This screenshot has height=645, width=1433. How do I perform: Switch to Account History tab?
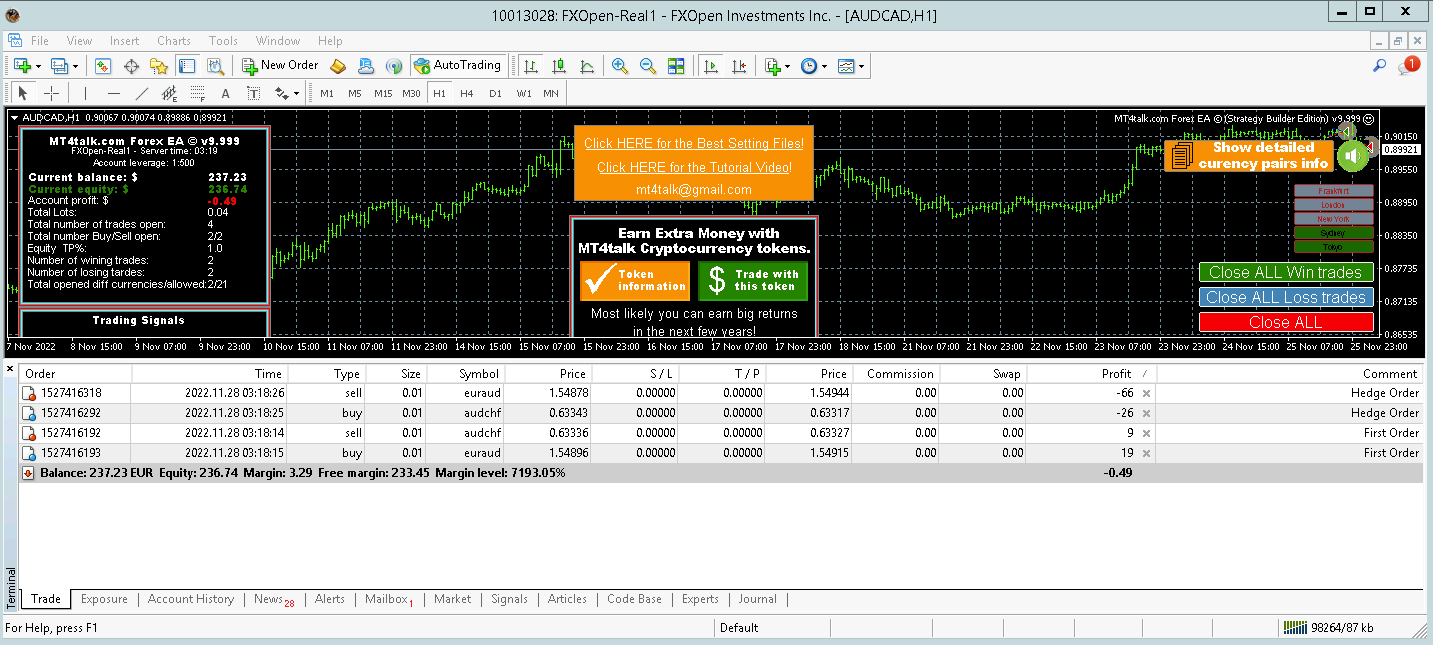[x=191, y=599]
